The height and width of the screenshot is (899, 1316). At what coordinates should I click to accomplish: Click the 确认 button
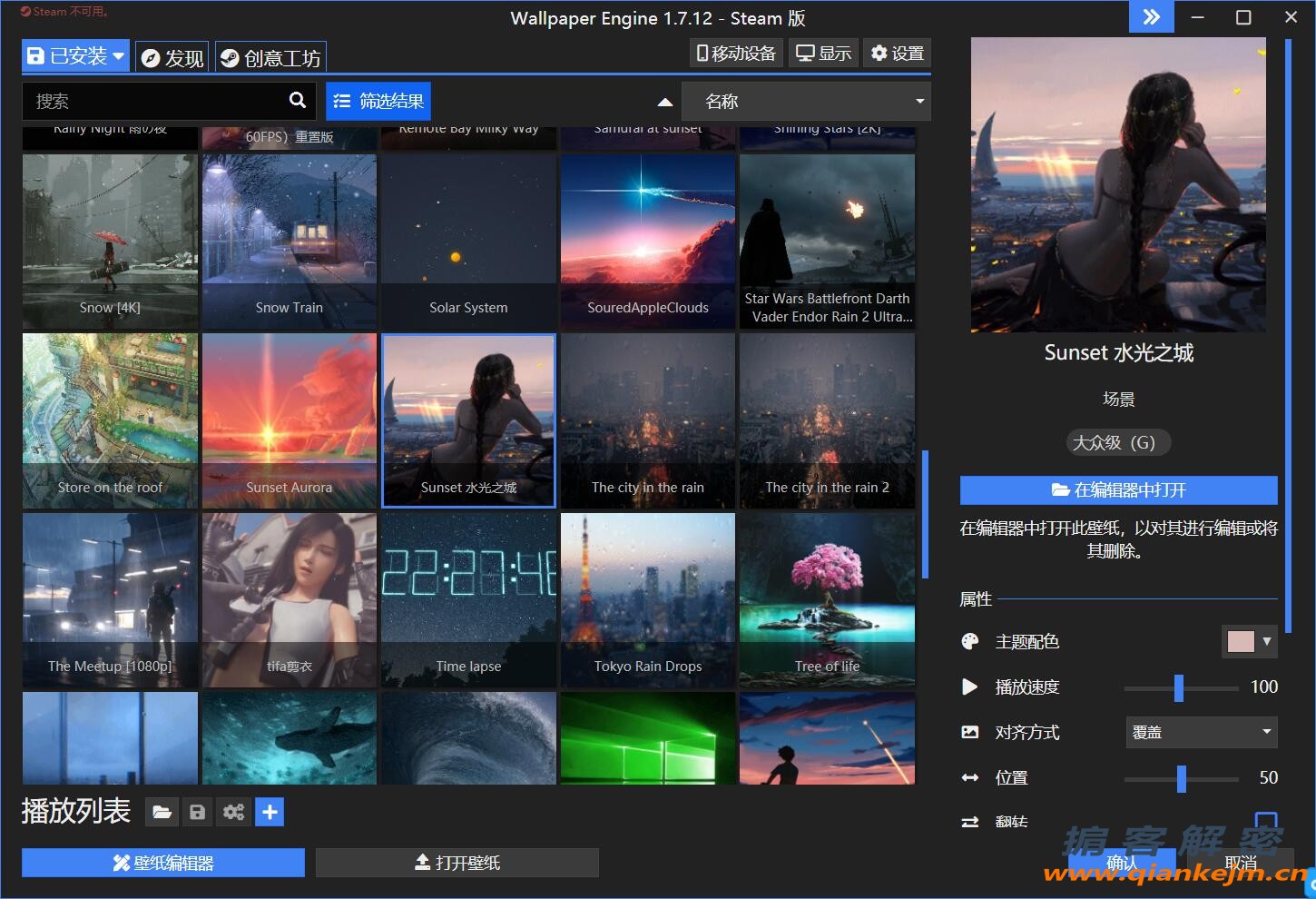tap(1122, 863)
